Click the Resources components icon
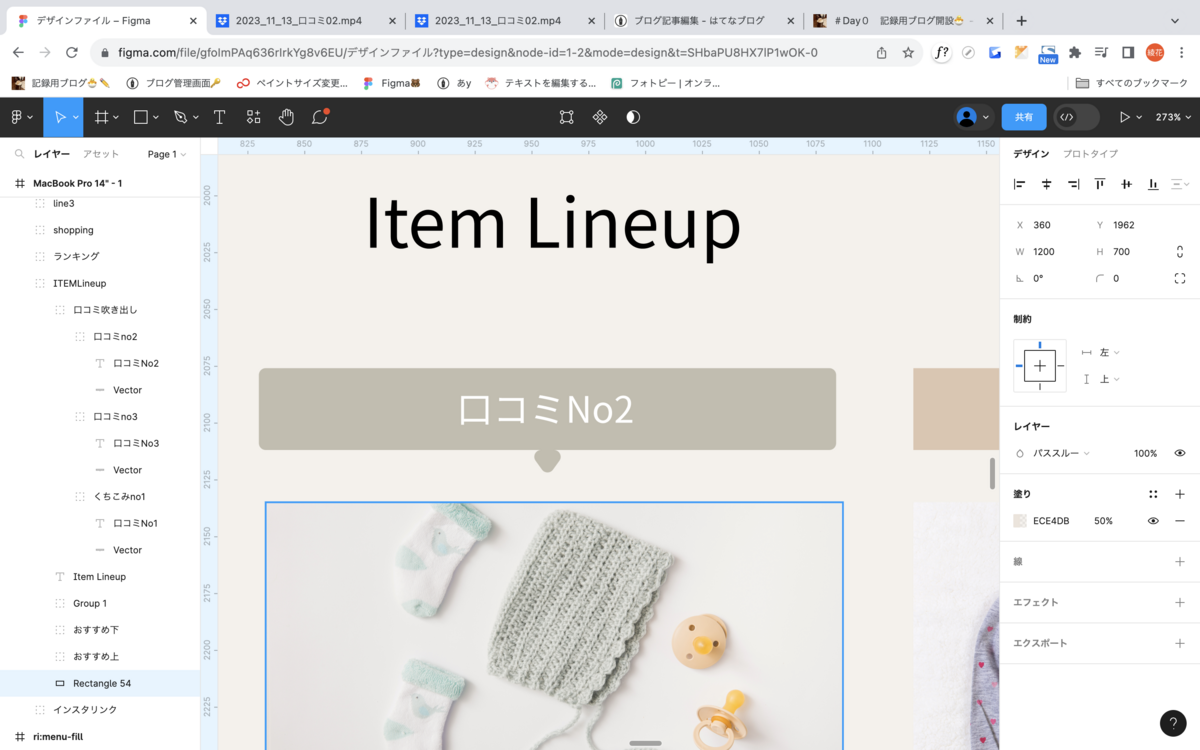The image size is (1200, 750). (x=253, y=117)
